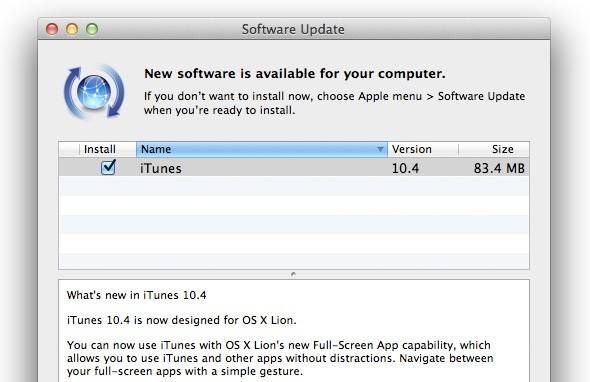The width and height of the screenshot is (590, 382).
Task: Sort updates by the Name column
Action: (x=262, y=149)
